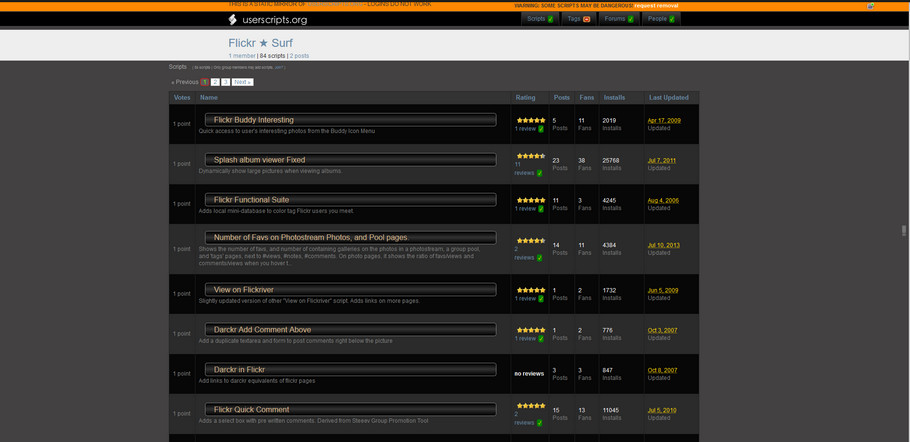
Task: Sort table by Last Updated column header
Action: tap(669, 97)
